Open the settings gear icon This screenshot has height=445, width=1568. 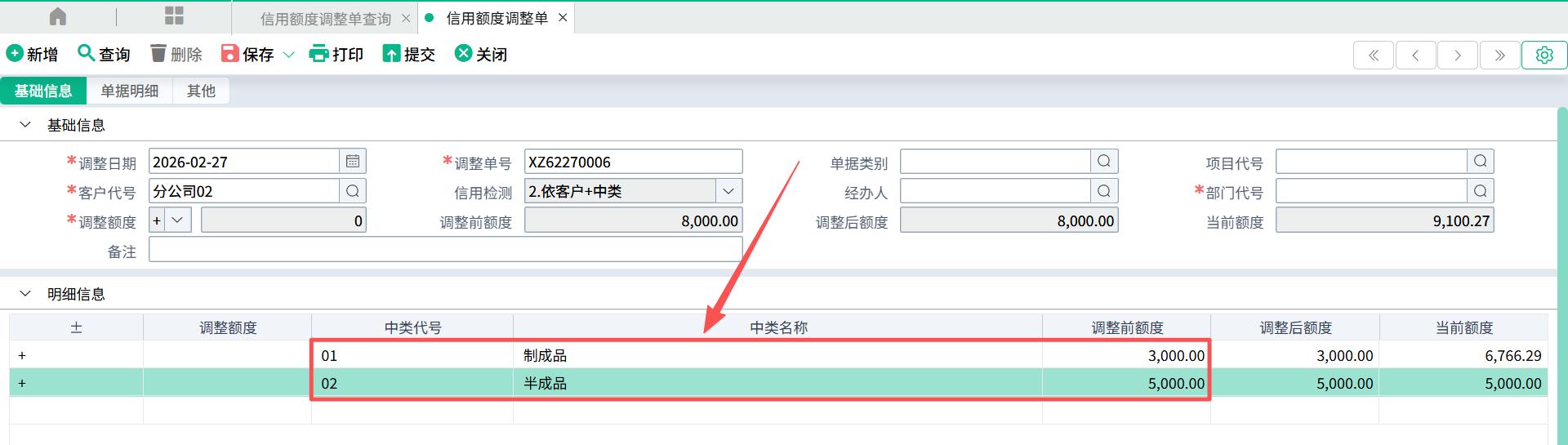pos(1543,55)
